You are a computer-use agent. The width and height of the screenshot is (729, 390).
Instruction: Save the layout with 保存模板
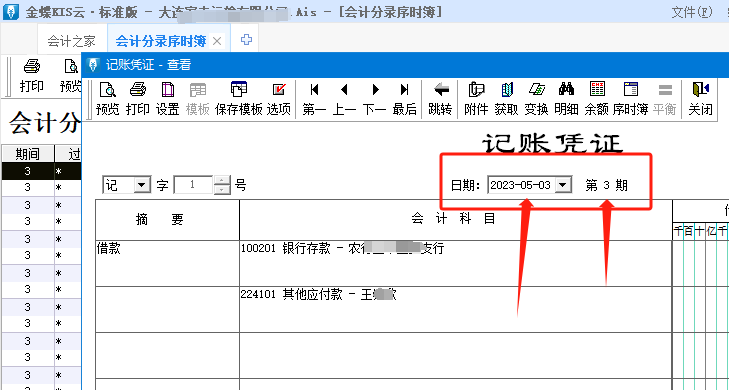(239, 99)
